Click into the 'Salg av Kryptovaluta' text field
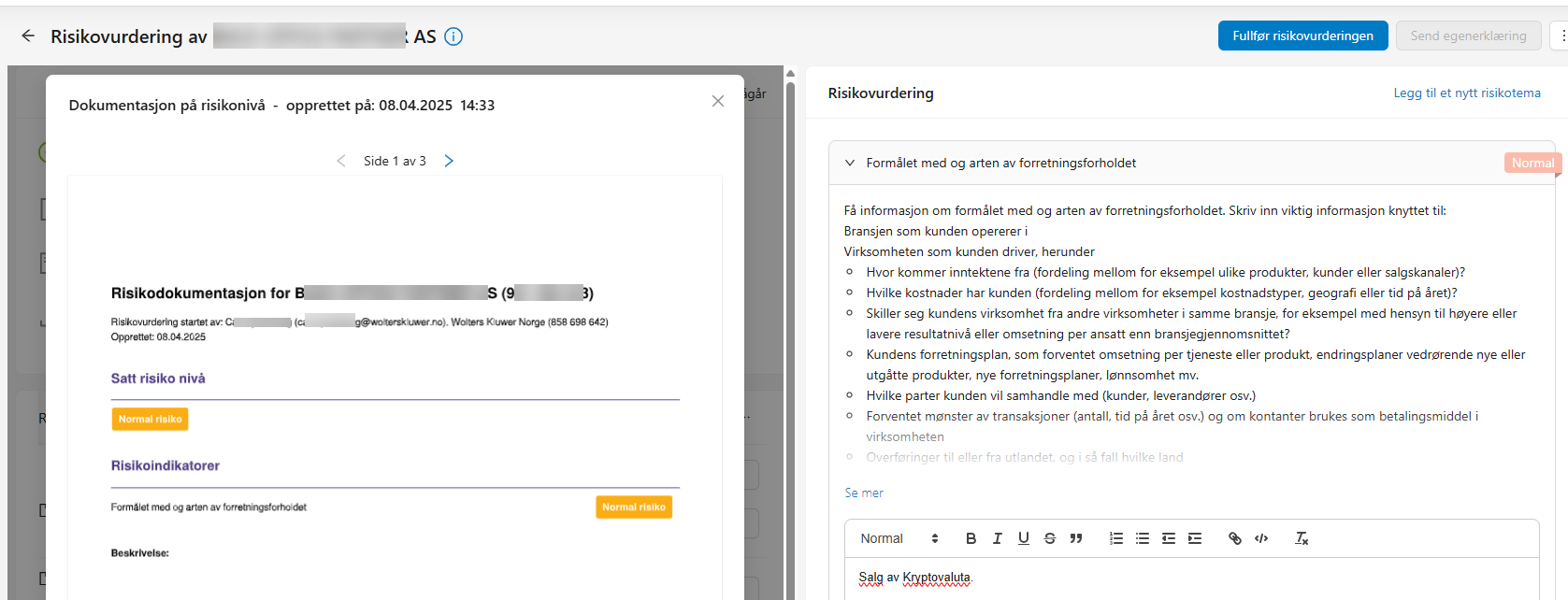1568x600 pixels. tap(1191, 579)
